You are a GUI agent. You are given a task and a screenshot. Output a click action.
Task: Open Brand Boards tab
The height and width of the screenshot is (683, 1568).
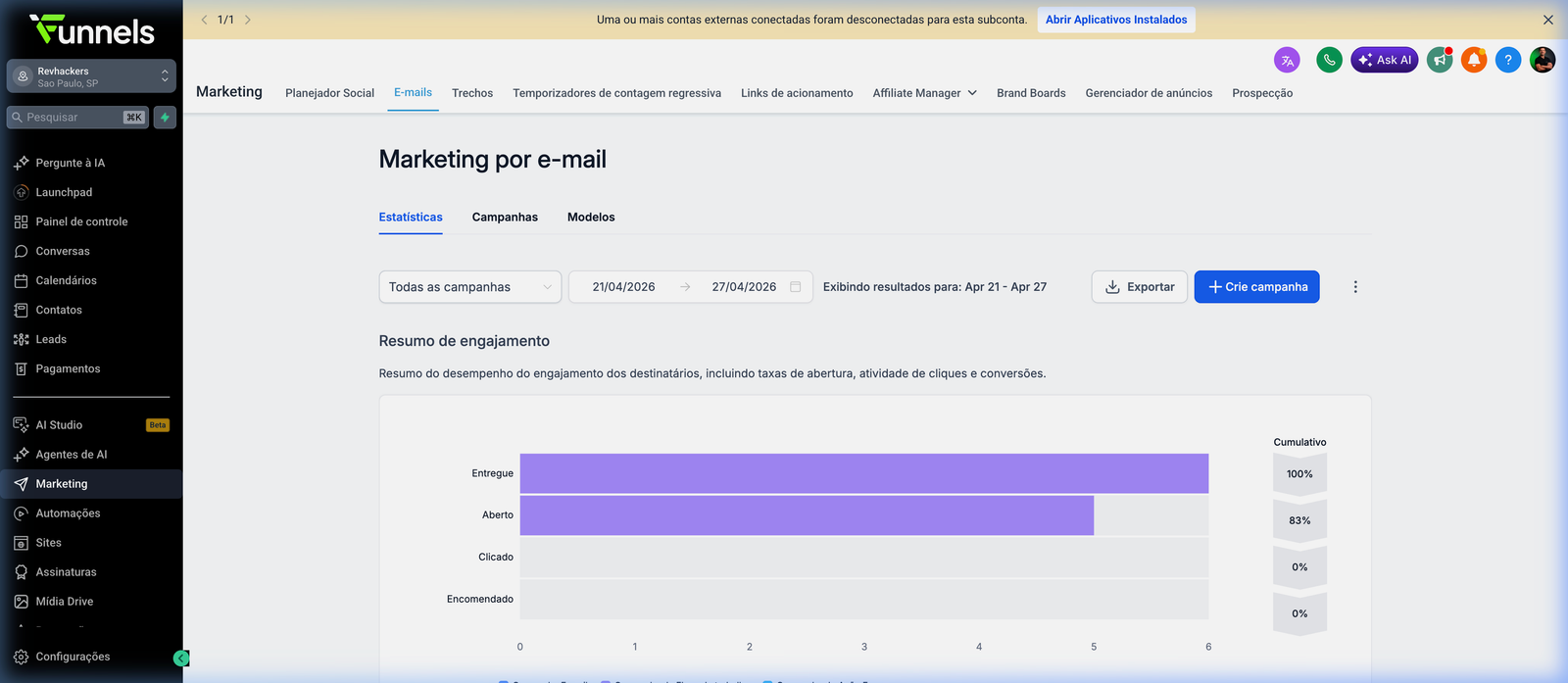pyautogui.click(x=1031, y=93)
